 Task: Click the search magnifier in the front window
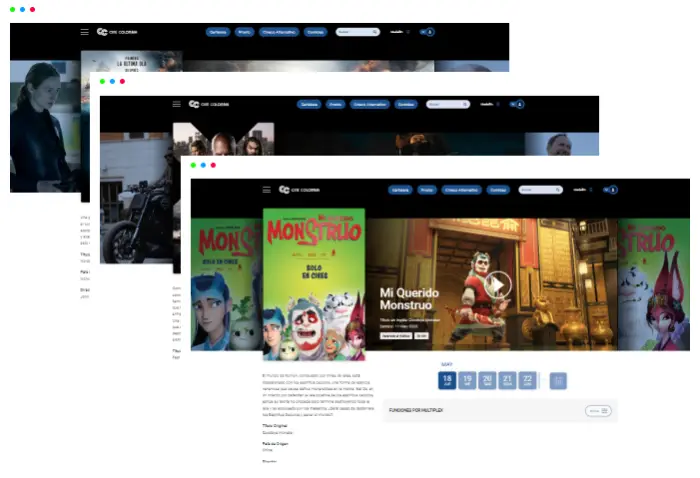[556, 189]
